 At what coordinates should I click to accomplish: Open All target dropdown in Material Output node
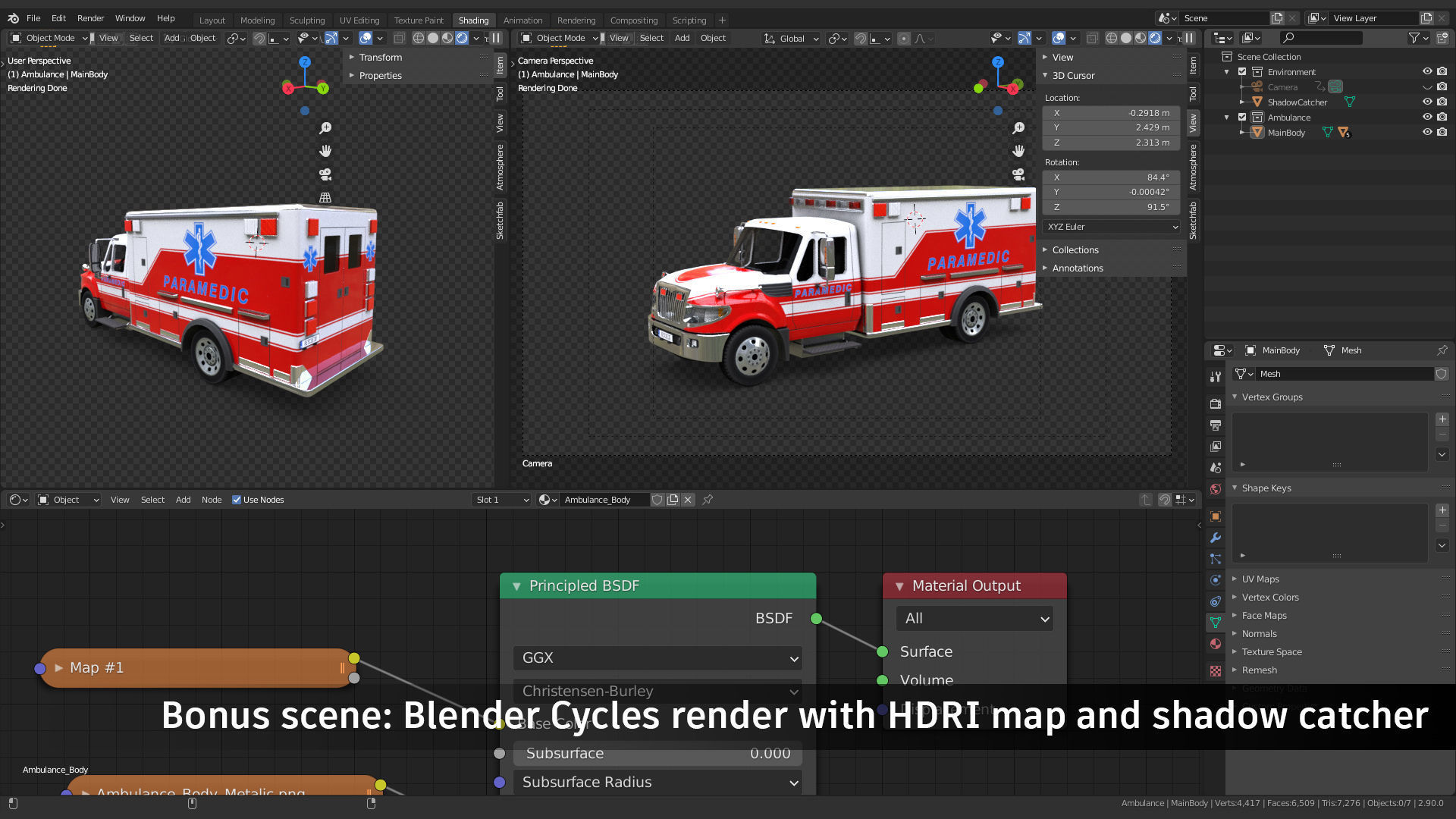974,619
